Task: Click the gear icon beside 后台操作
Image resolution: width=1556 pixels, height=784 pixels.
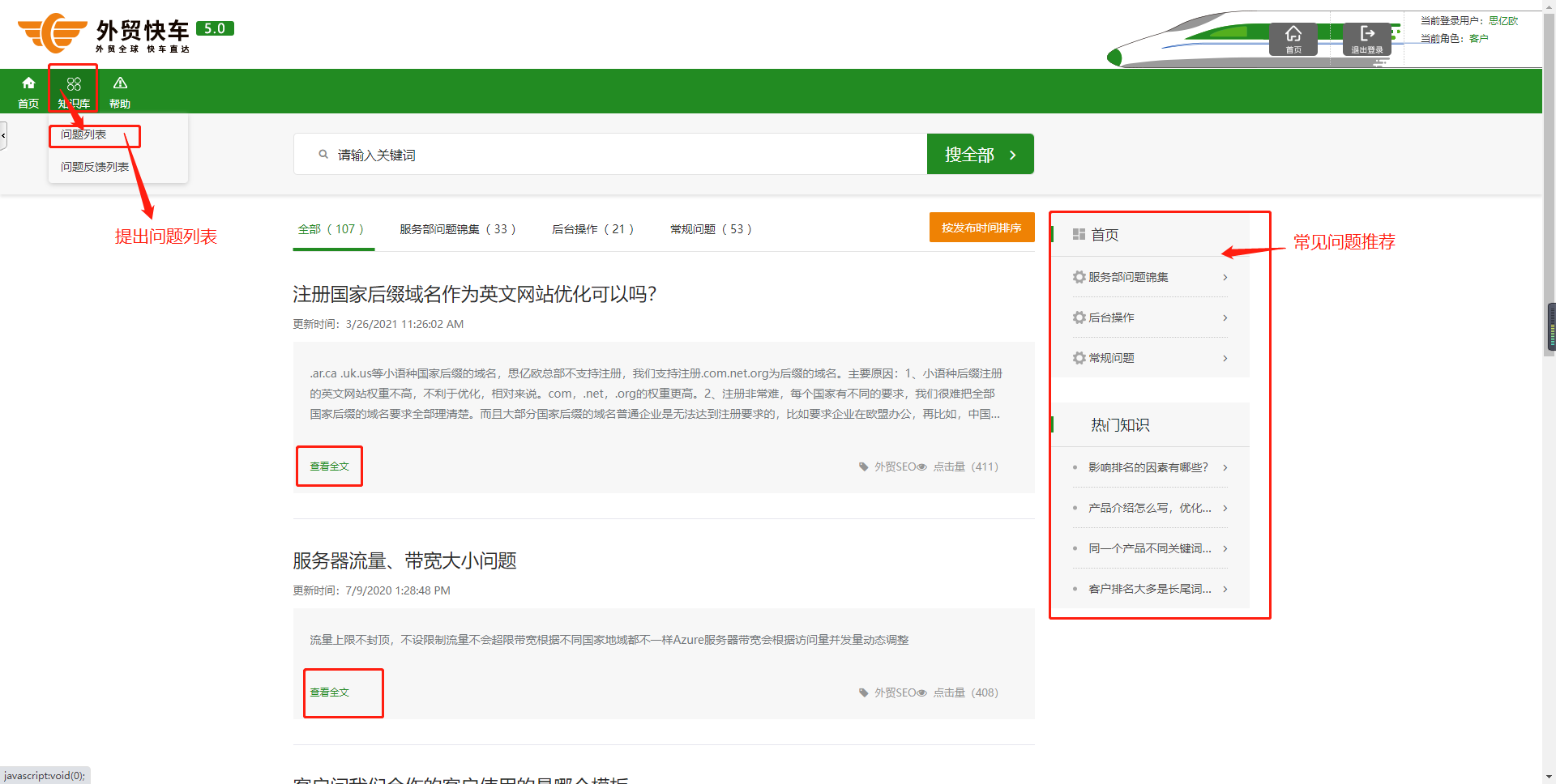Action: point(1079,317)
